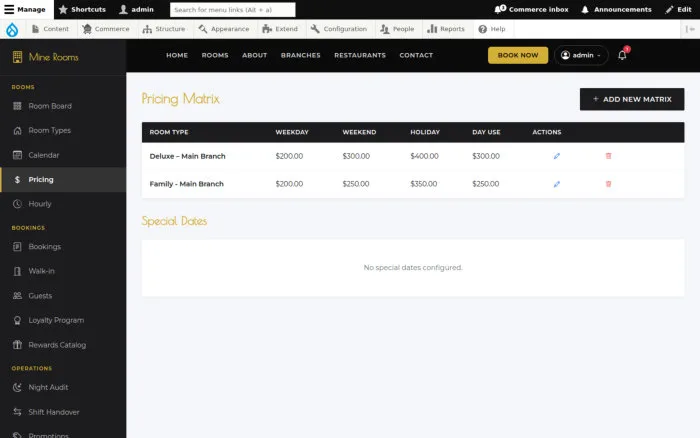This screenshot has height=438, width=700.
Task: Edit Deluxe - Main Branch pricing row
Action: point(557,156)
